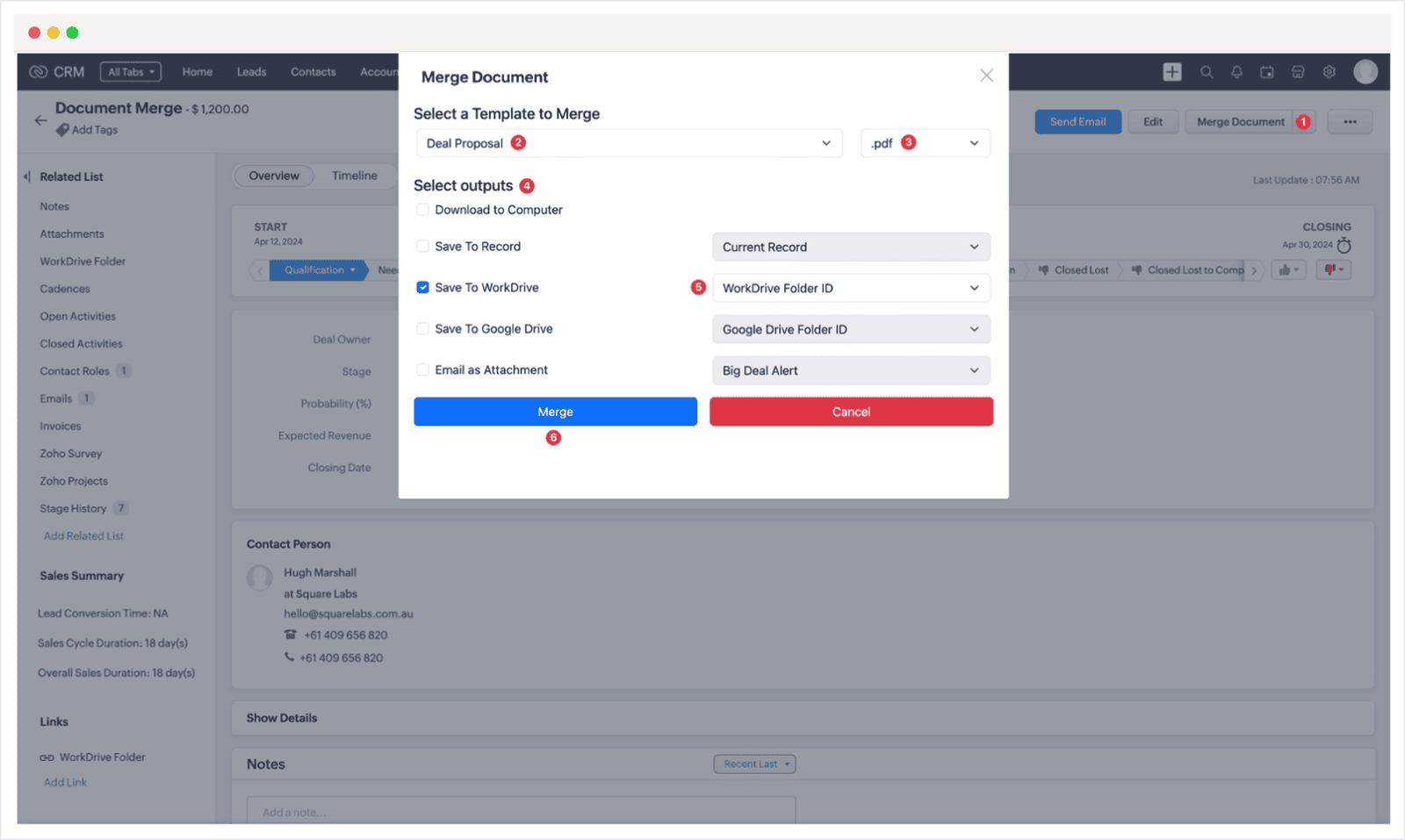Click the Edit button
Image resolution: width=1405 pixels, height=840 pixels.
point(1153,122)
